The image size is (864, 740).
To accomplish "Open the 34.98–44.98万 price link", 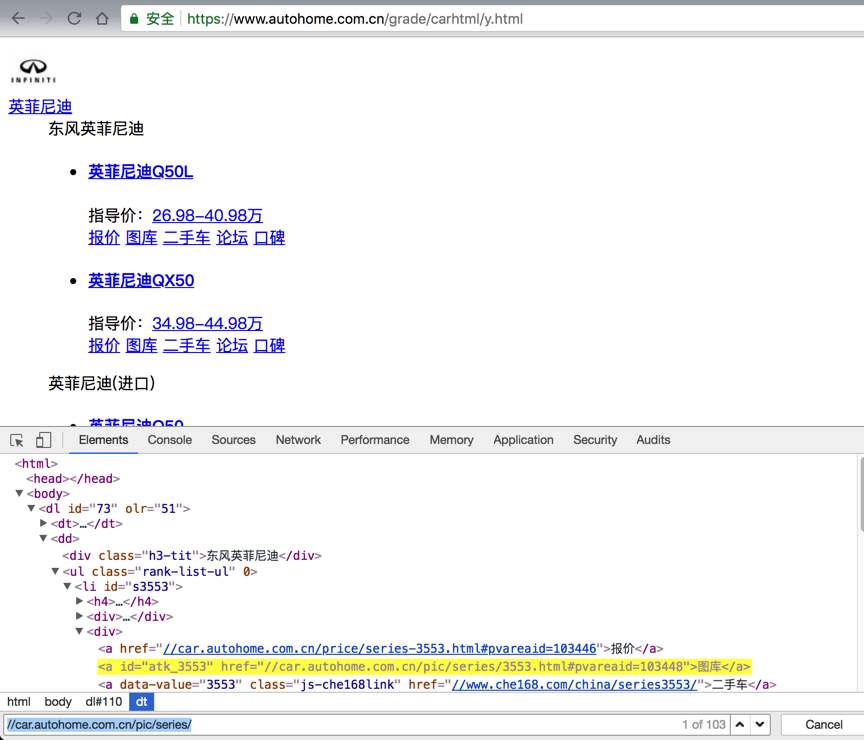I will pos(207,323).
